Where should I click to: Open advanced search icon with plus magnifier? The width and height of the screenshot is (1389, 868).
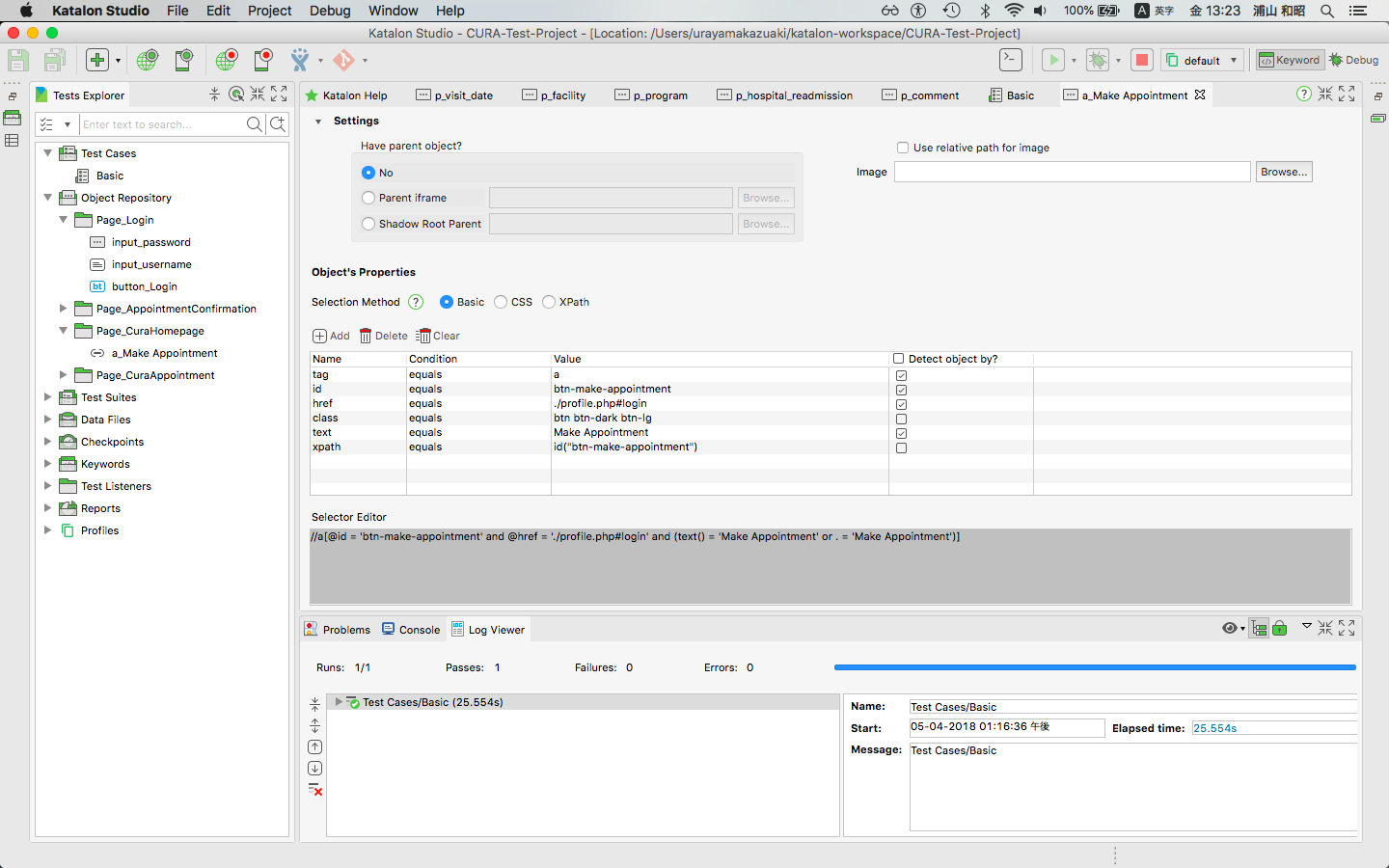pos(278,124)
